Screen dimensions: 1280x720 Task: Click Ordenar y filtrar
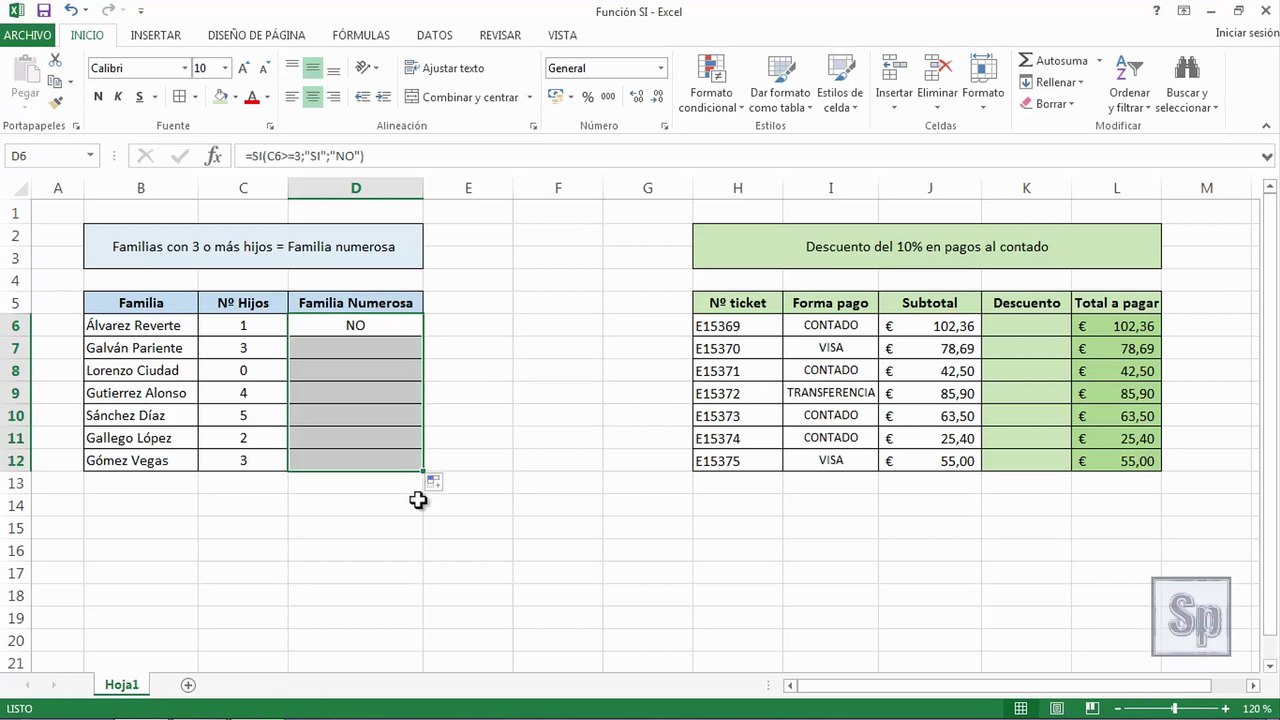[1130, 83]
